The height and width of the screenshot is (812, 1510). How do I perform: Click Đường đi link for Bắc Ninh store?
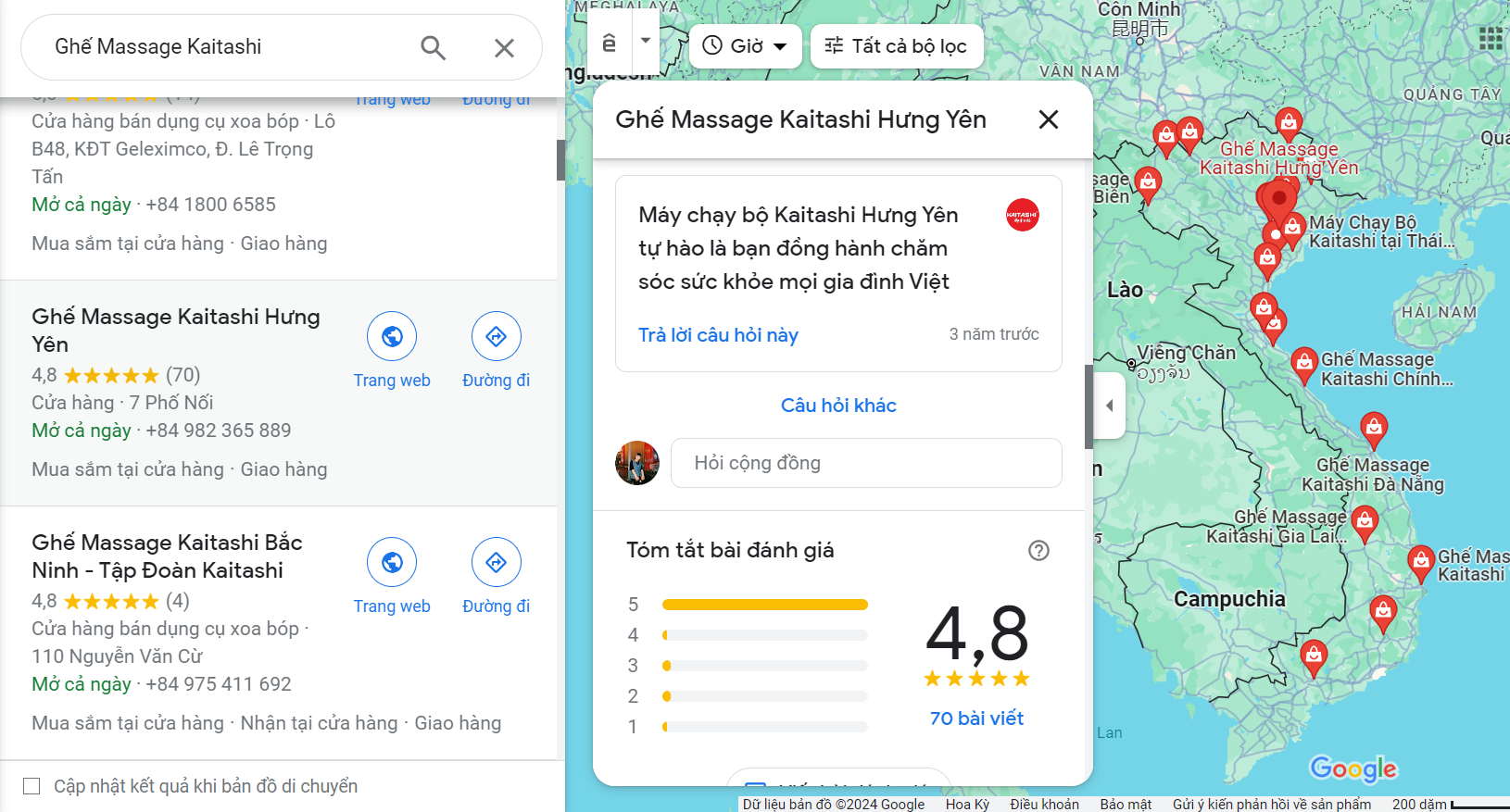pos(497,606)
